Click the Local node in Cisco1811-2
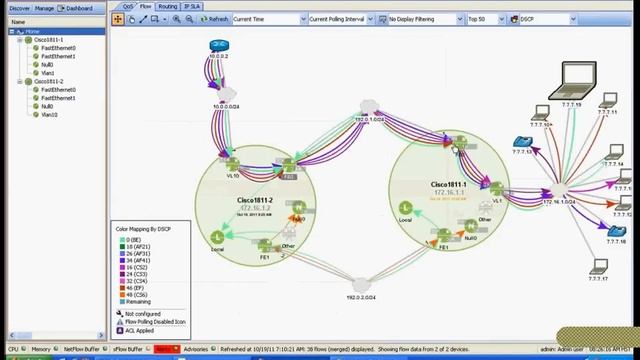The height and width of the screenshot is (360, 640). pos(217,238)
